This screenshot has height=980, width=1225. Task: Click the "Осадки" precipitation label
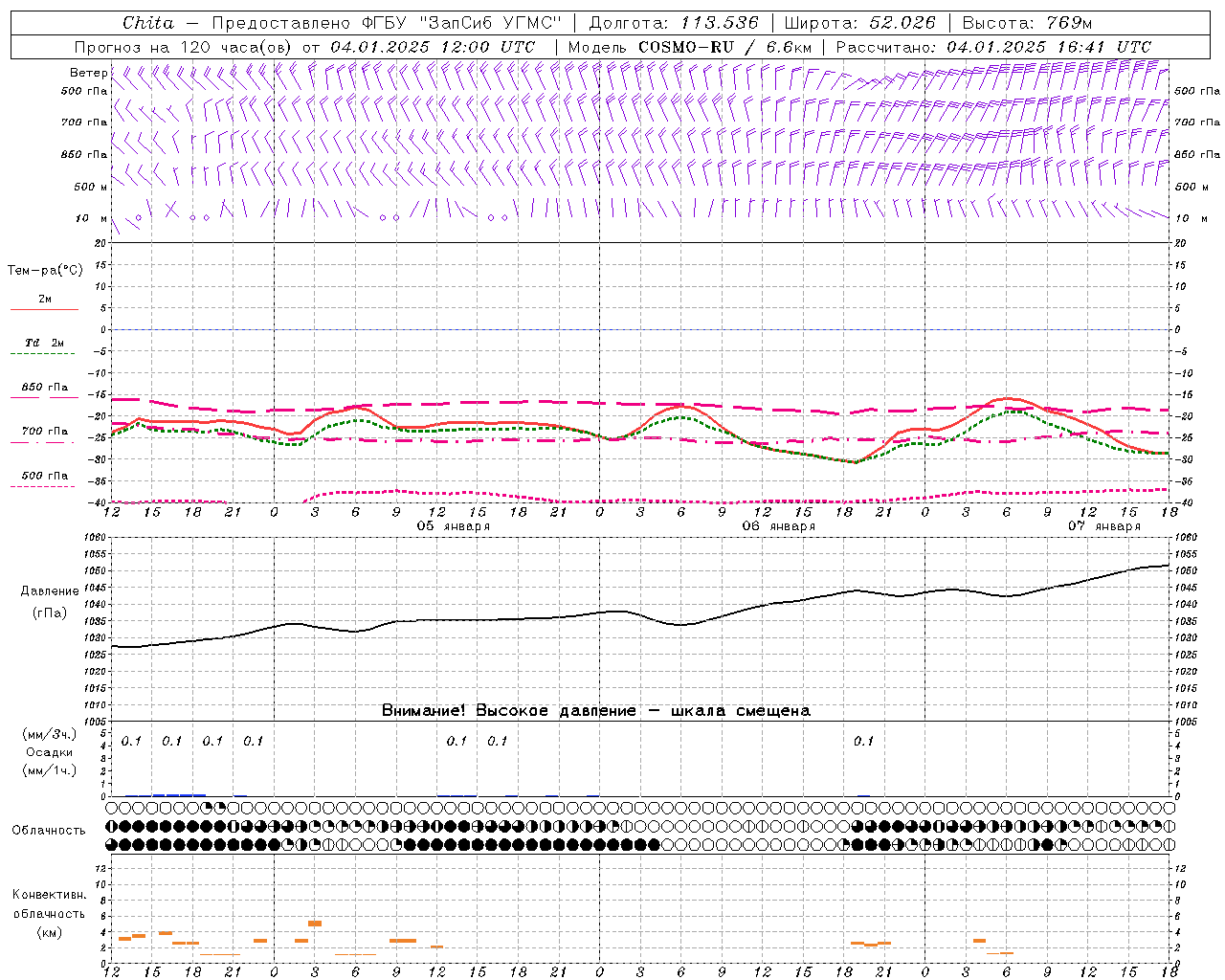click(x=50, y=752)
